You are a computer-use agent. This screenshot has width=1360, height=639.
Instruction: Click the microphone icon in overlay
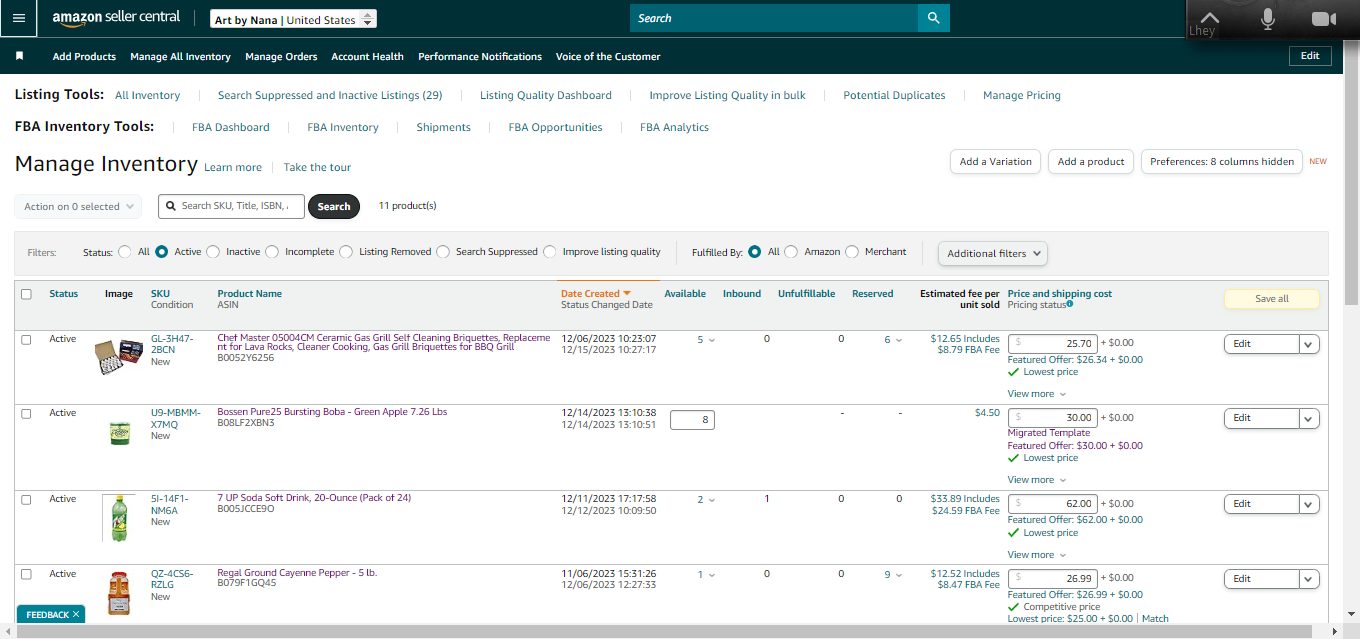(x=1268, y=18)
